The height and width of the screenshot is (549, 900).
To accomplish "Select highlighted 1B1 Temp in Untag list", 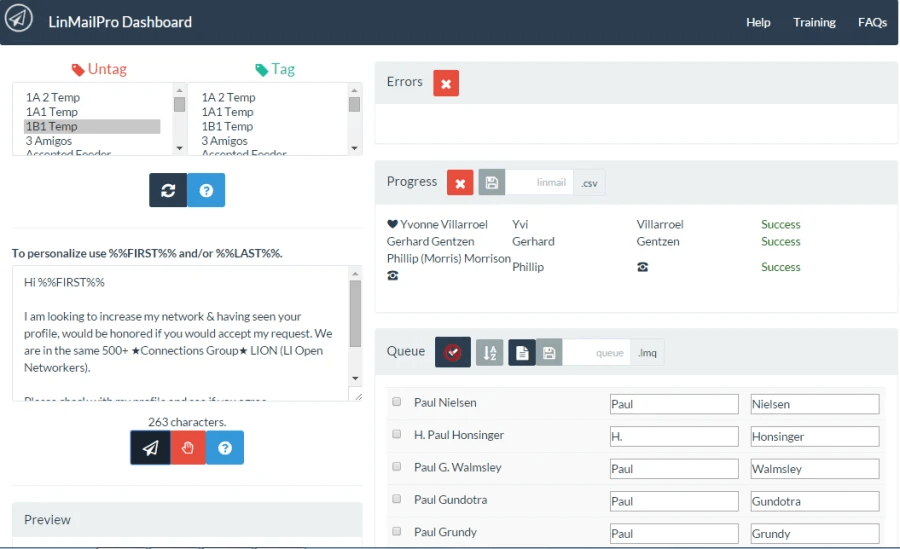I will click(x=92, y=126).
